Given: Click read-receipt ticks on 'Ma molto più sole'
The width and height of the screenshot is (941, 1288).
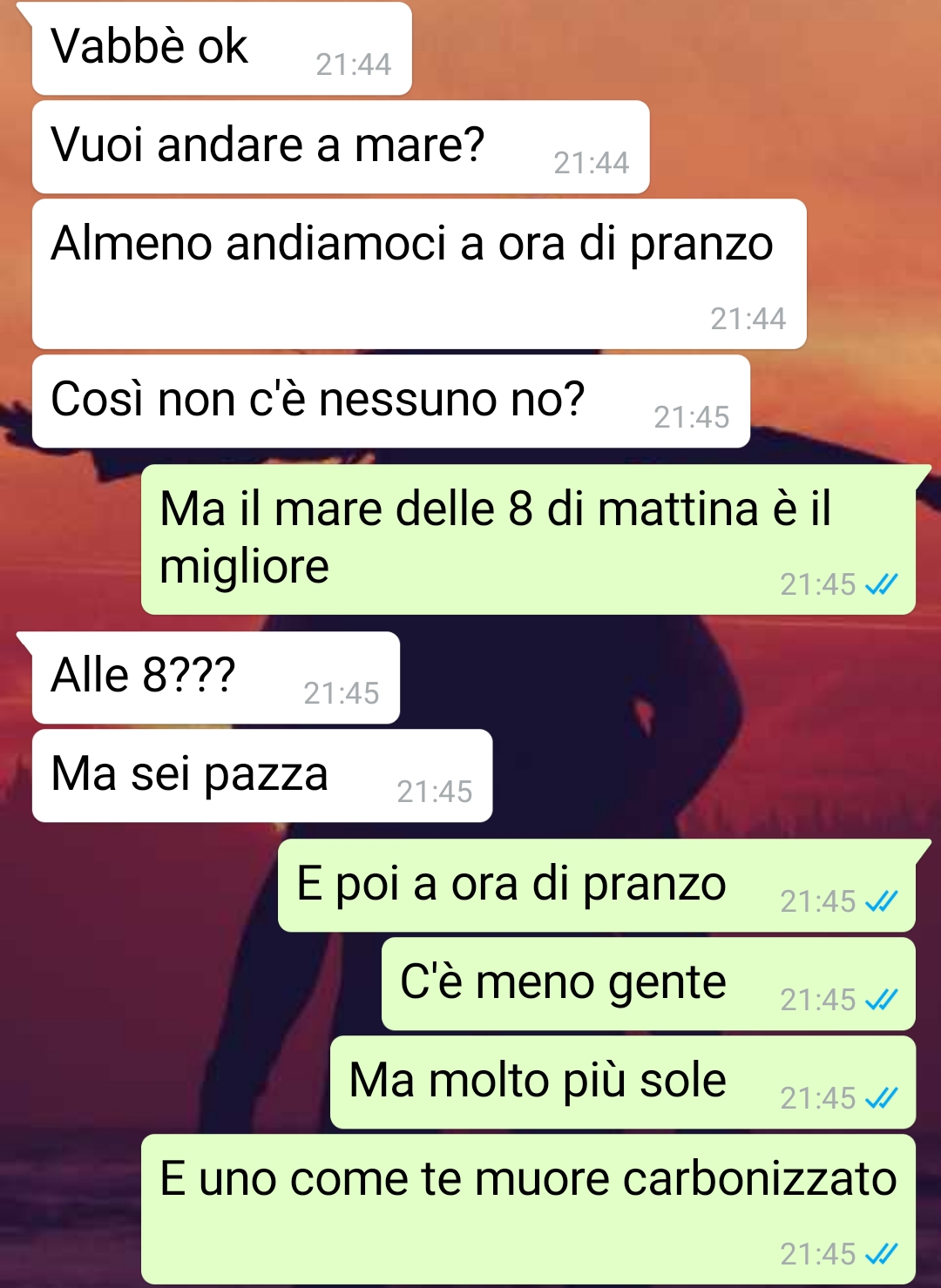Looking at the screenshot, I should (x=881, y=1098).
